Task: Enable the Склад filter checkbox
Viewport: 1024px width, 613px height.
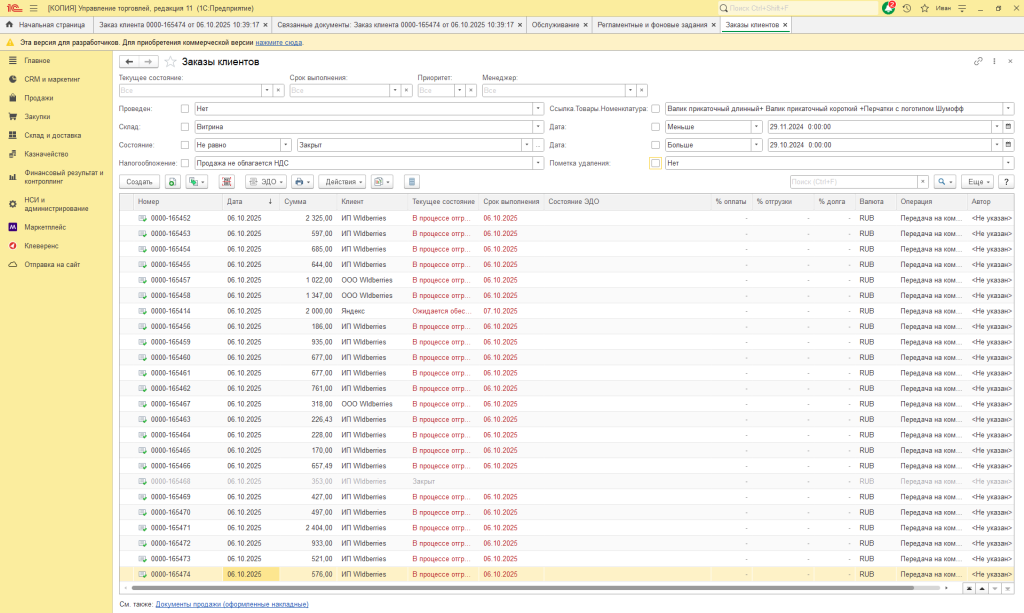Action: 185,127
